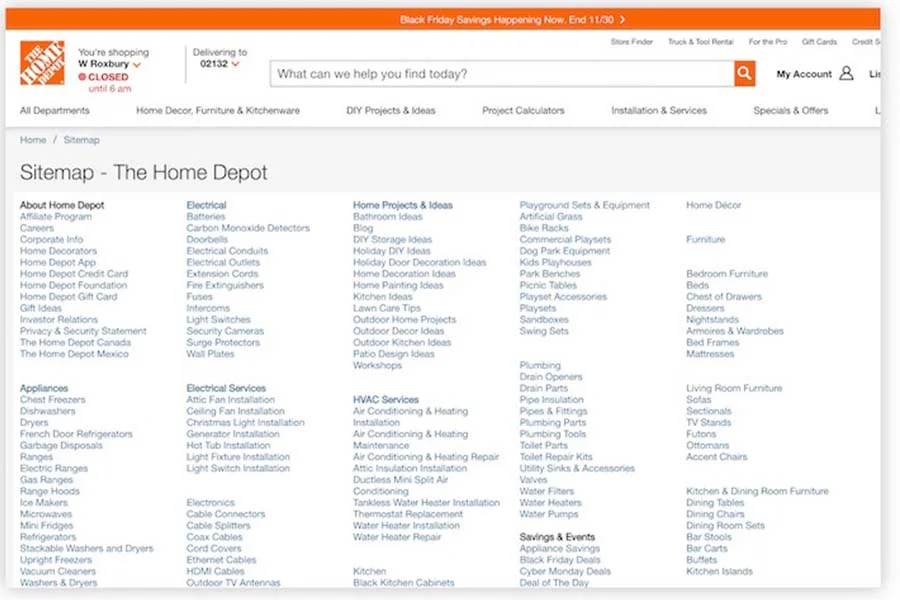The image size is (900, 600).
Task: Open Home Depot Credit Card link
Action: tap(74, 274)
